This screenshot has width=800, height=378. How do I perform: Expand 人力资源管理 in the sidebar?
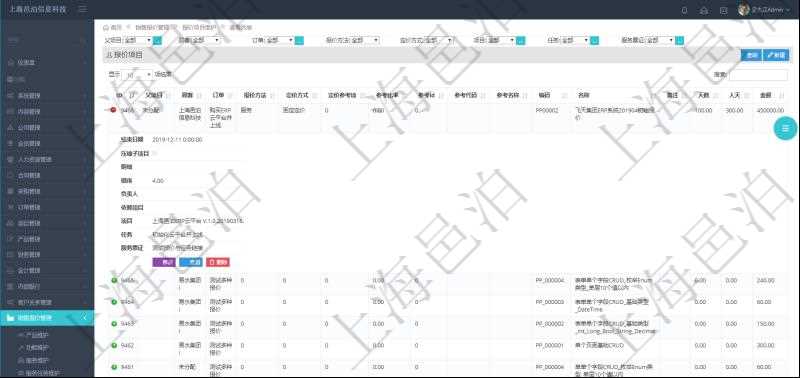pyautogui.click(x=47, y=160)
